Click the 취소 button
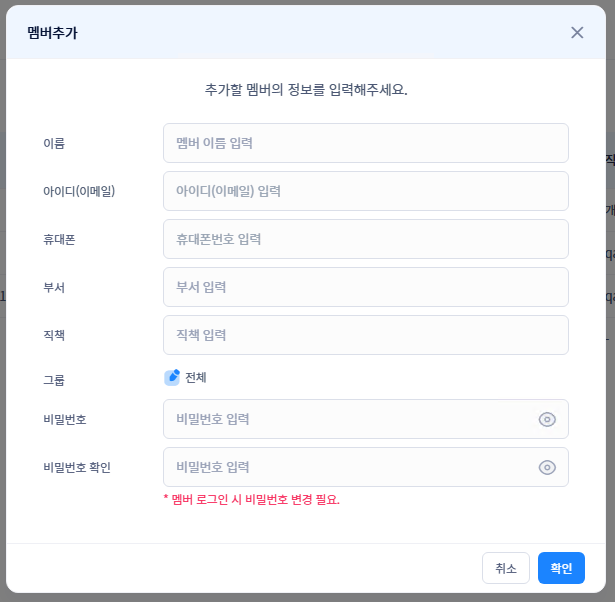The width and height of the screenshot is (615, 602). (x=506, y=568)
